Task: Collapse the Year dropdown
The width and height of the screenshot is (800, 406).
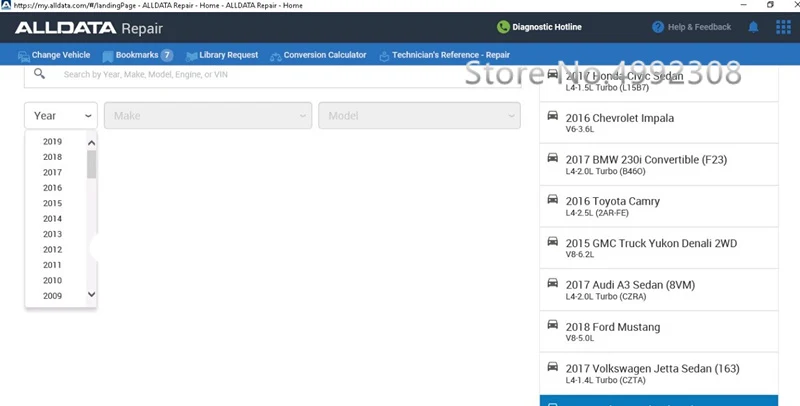Action: (61, 116)
